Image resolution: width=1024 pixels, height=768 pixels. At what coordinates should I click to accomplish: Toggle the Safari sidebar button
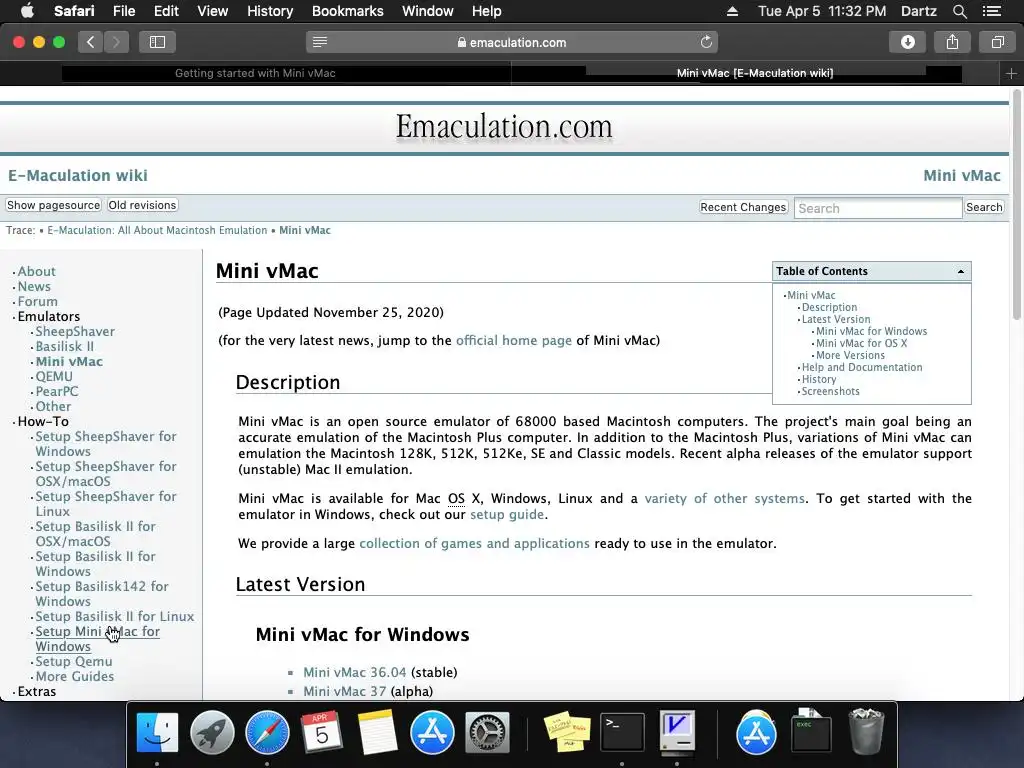click(157, 42)
